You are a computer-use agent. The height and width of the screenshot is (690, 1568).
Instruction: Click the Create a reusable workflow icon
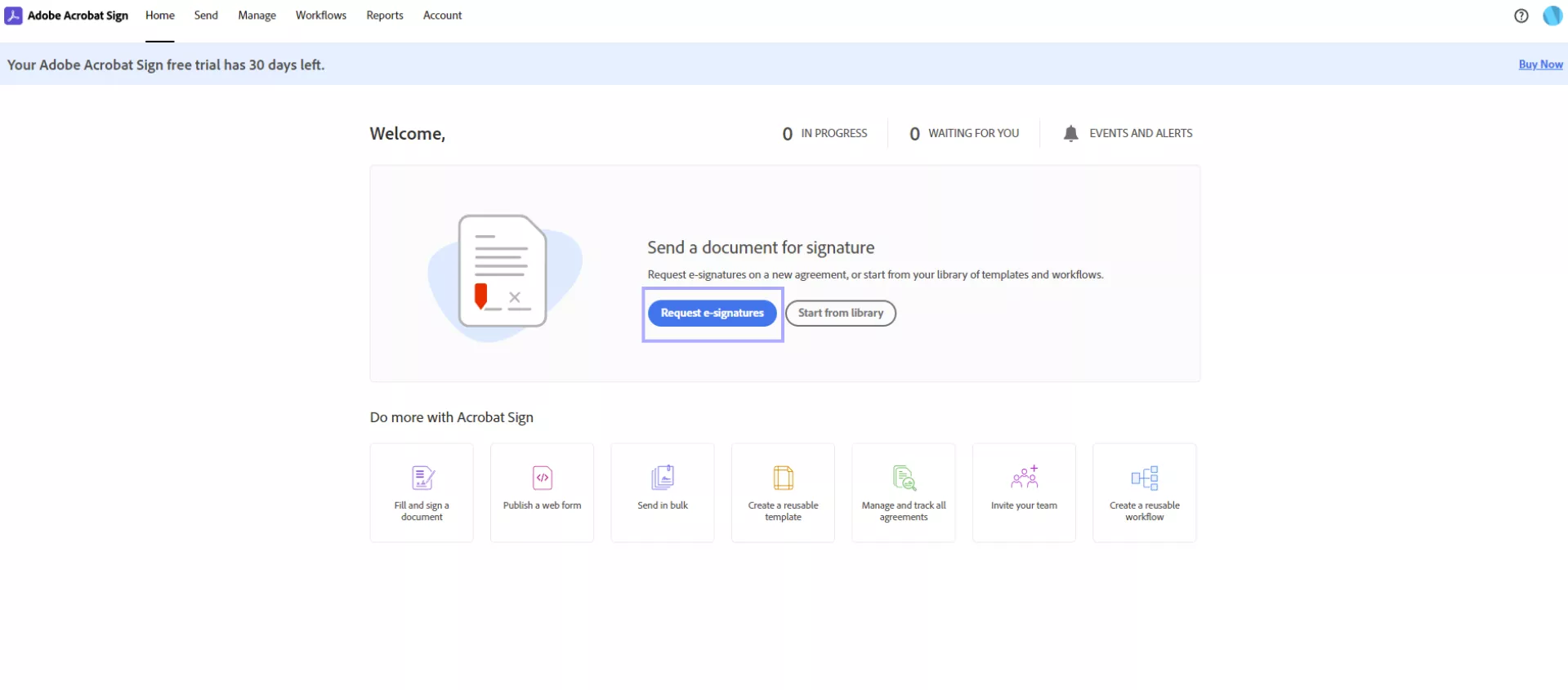1145,478
